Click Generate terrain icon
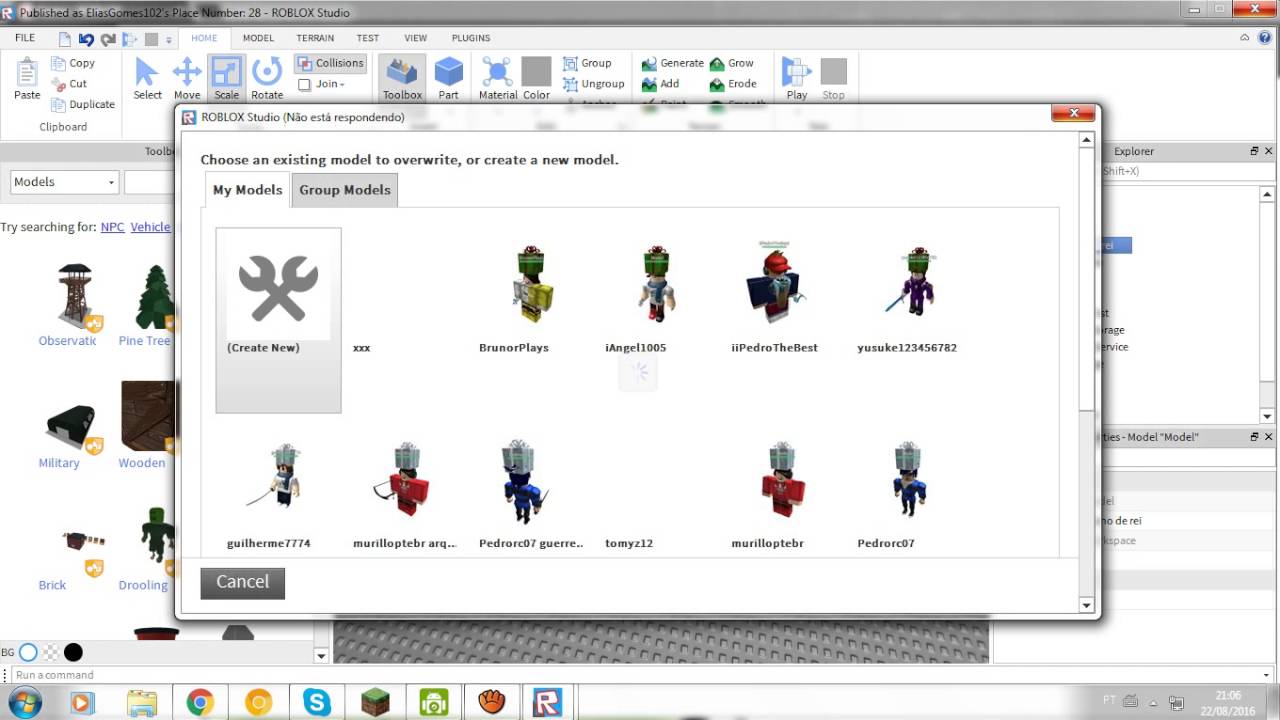The image size is (1280, 720). pyautogui.click(x=649, y=63)
